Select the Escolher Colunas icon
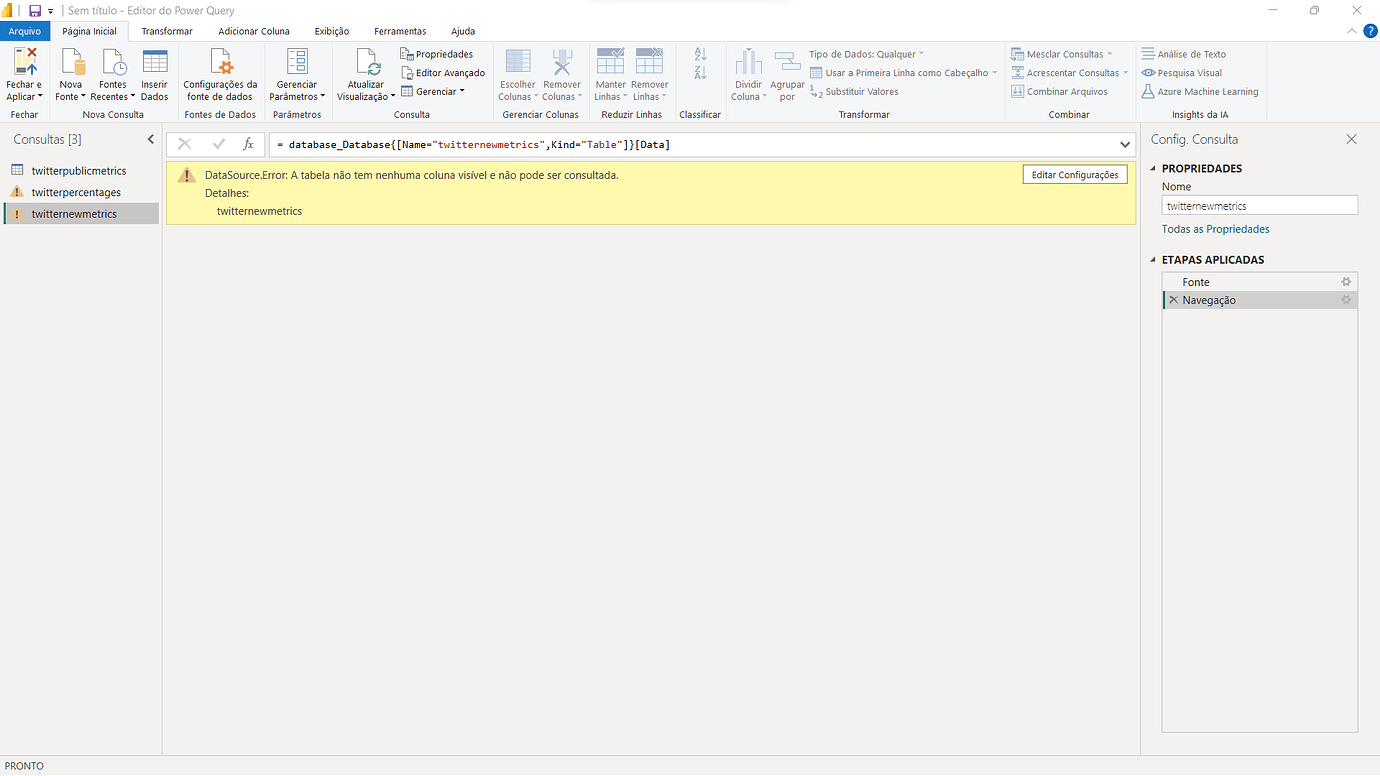Viewport: 1380px width, 776px height. click(517, 72)
